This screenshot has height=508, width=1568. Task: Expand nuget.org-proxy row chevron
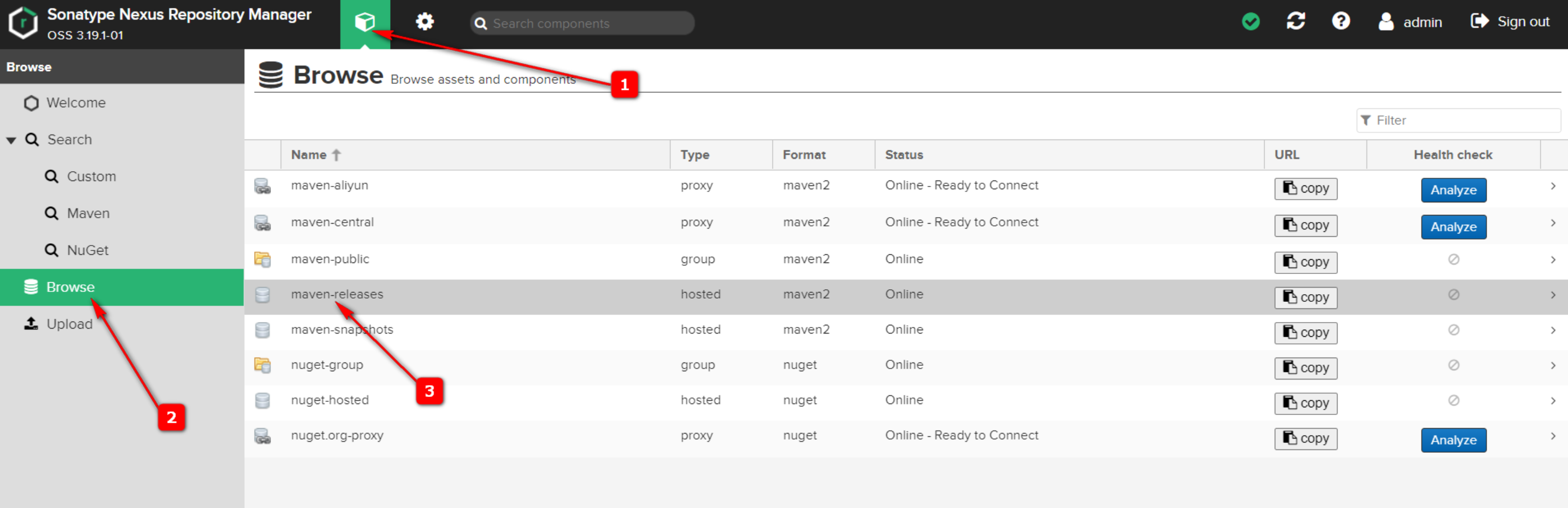tap(1553, 437)
